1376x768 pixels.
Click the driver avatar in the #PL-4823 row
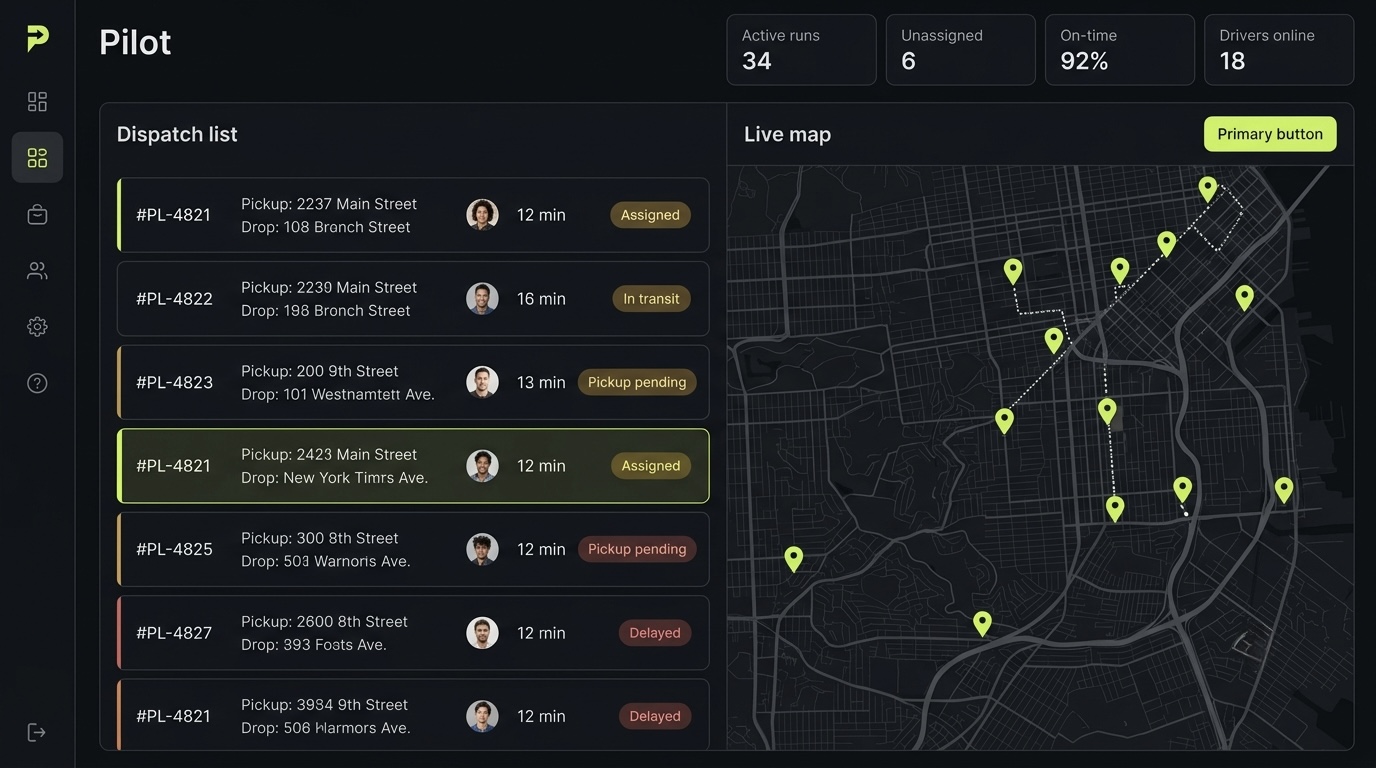tap(482, 382)
